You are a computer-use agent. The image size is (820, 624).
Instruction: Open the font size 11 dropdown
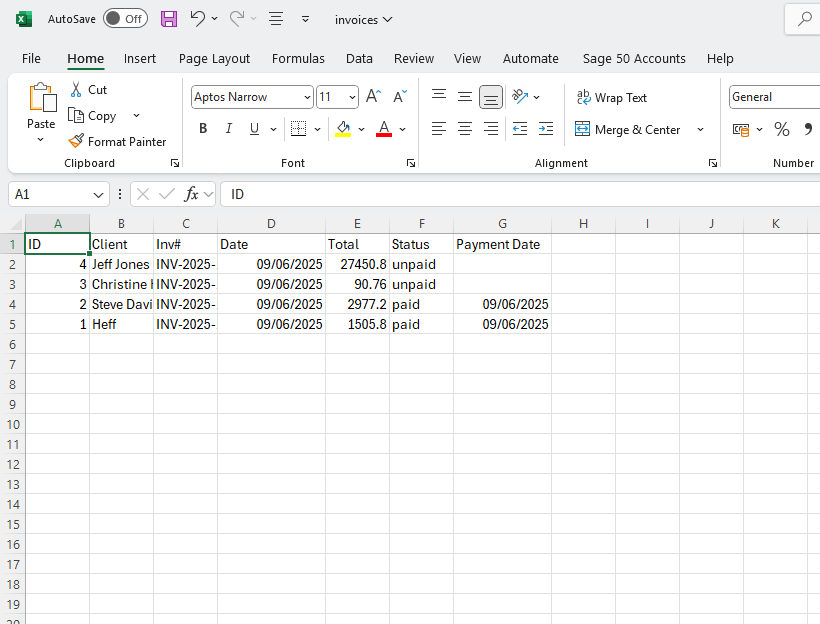click(x=352, y=97)
